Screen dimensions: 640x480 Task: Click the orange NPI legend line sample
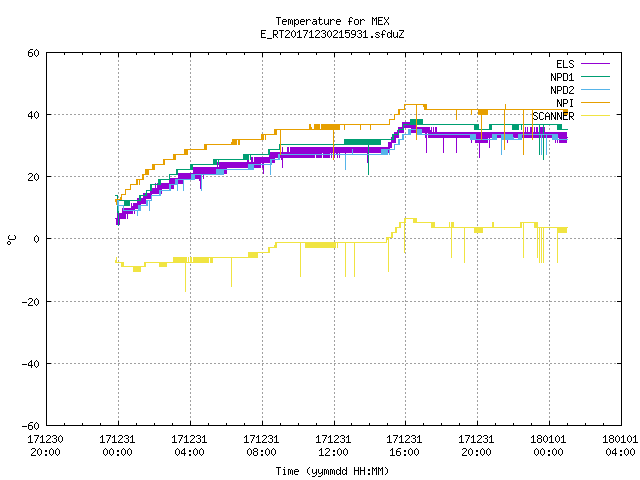click(x=595, y=103)
